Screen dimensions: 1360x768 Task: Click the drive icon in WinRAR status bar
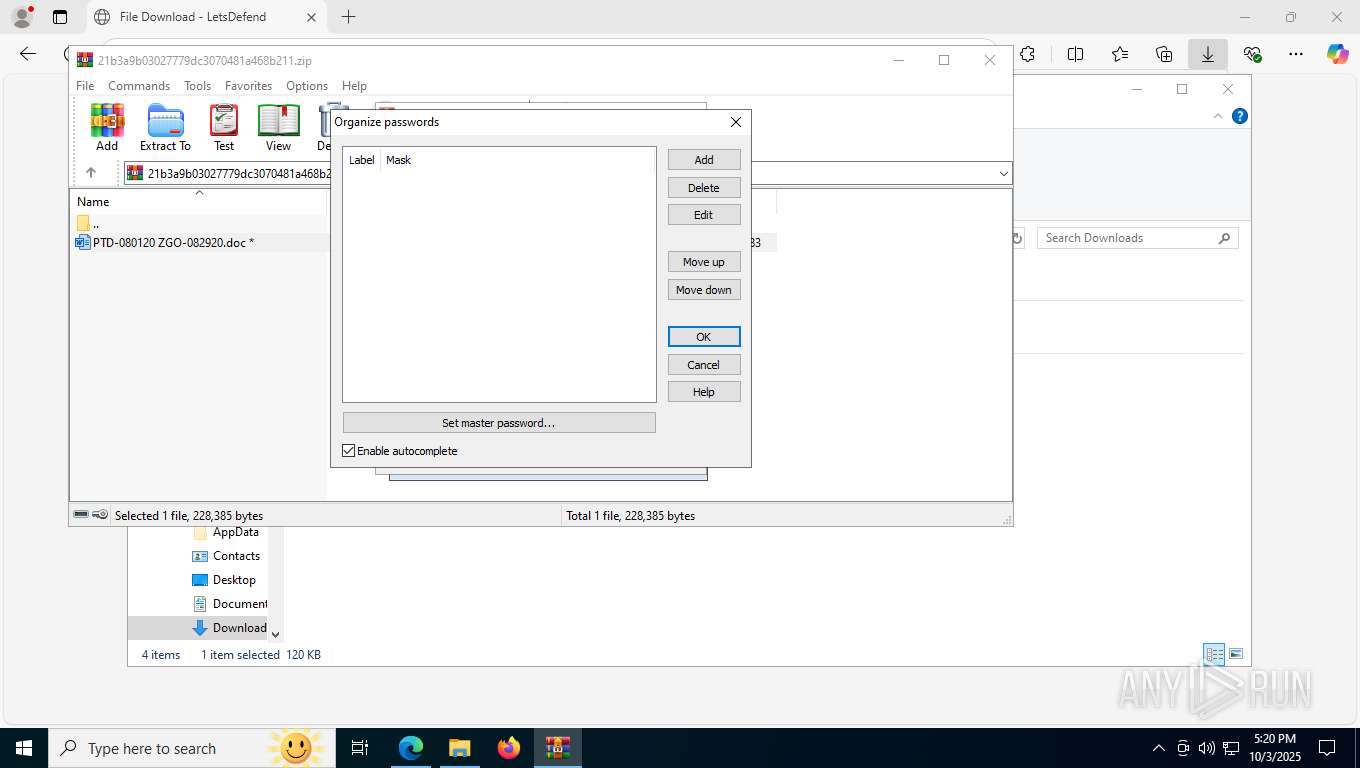[81, 515]
